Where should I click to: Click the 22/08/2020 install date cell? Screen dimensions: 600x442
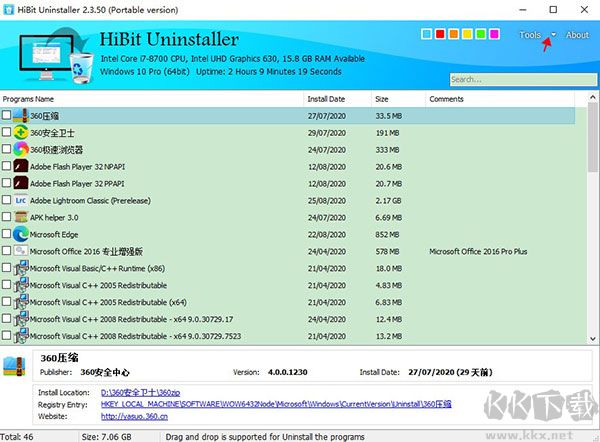[326, 235]
